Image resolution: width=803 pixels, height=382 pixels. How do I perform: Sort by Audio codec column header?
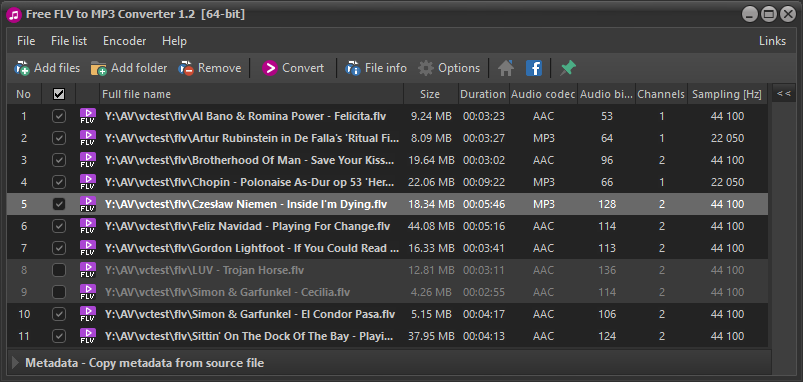click(543, 94)
